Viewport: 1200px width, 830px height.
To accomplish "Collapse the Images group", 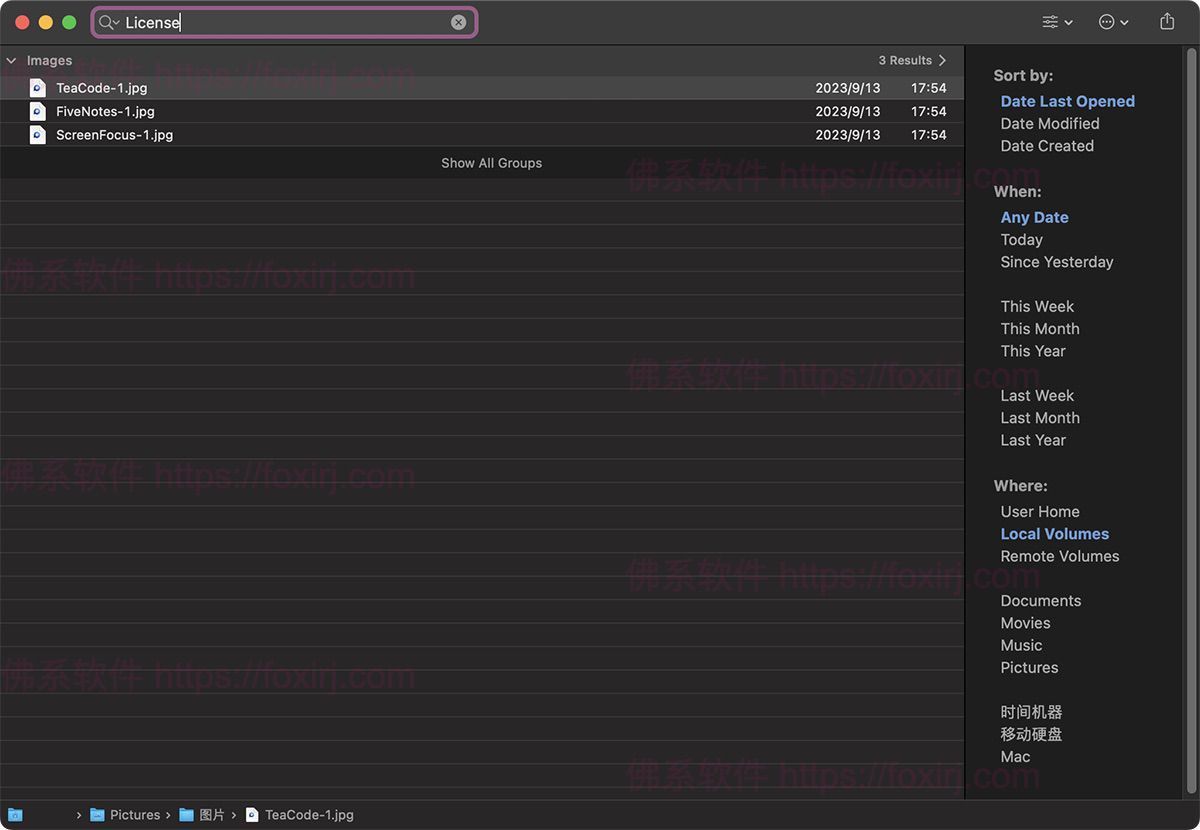I will click(12, 61).
